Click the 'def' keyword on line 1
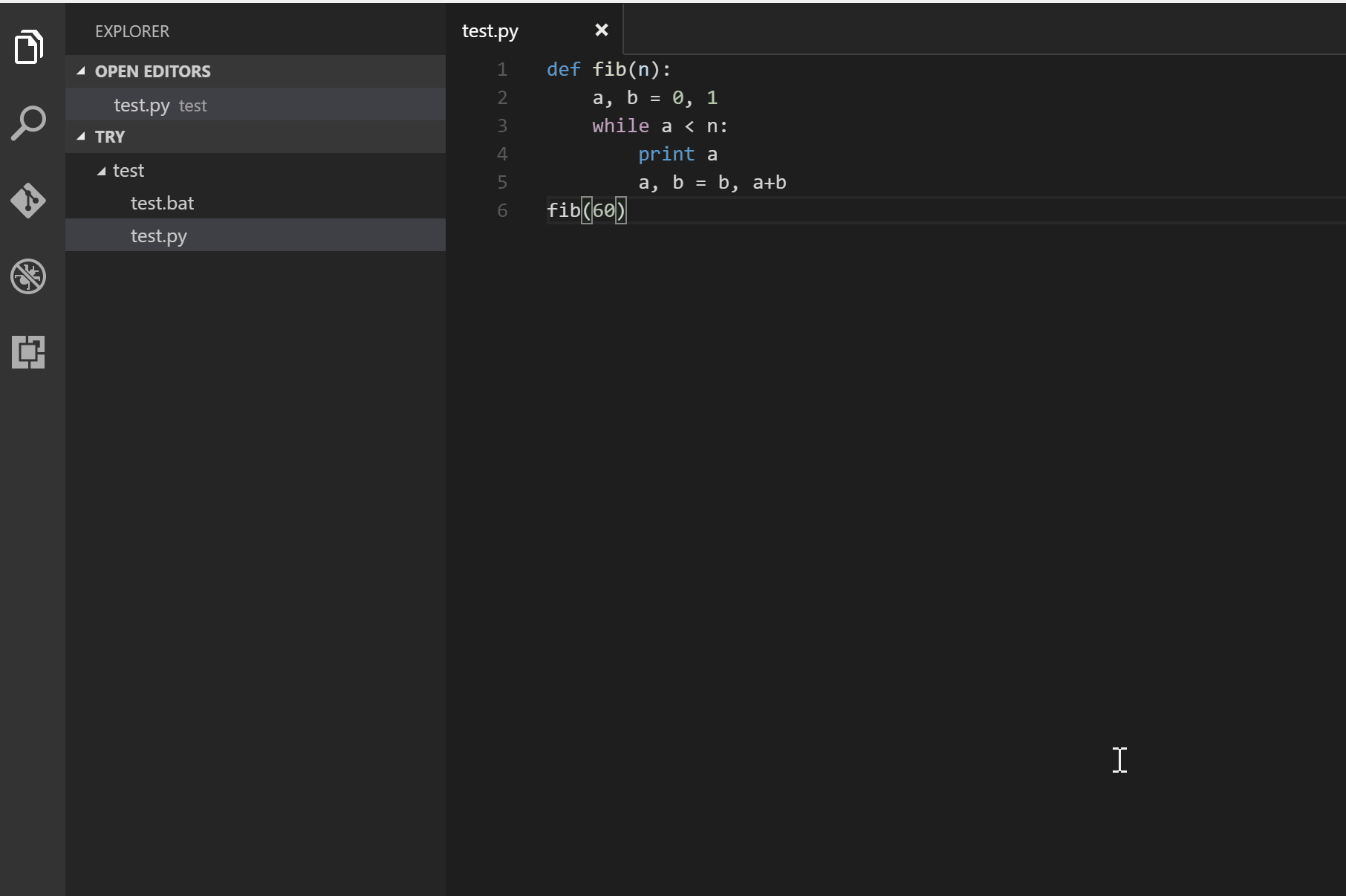The image size is (1346, 896). pyautogui.click(x=564, y=69)
